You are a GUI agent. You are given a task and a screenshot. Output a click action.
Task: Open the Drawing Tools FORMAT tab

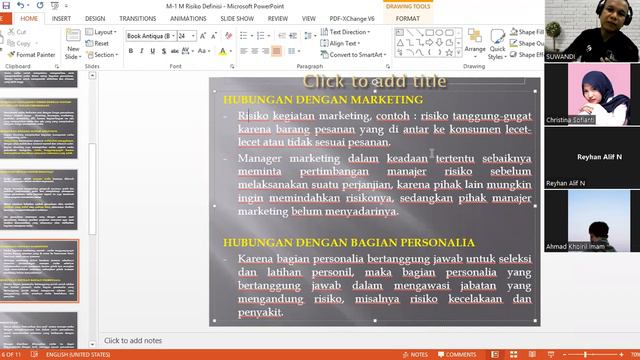pos(408,19)
